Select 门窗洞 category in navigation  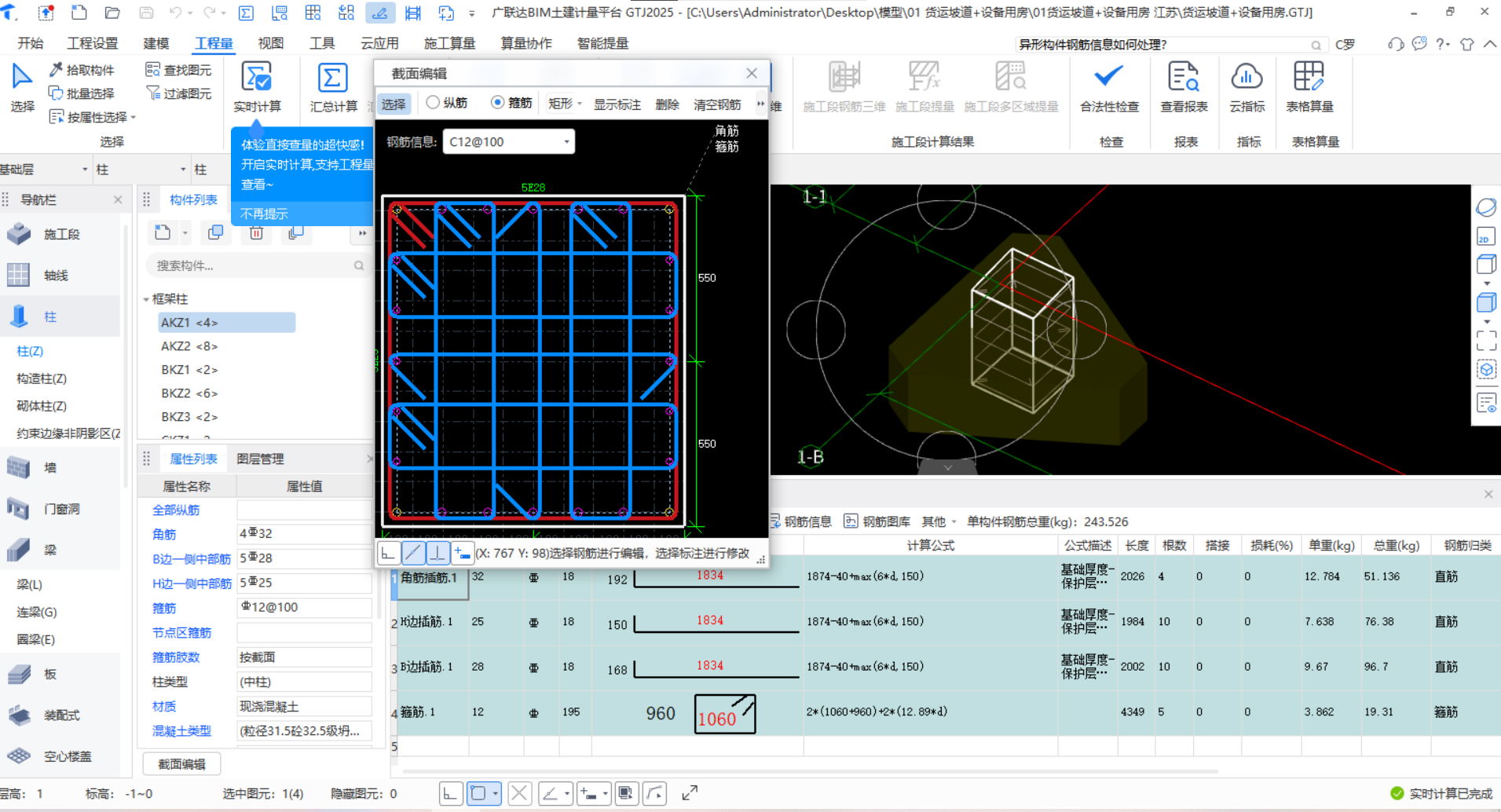(61, 509)
